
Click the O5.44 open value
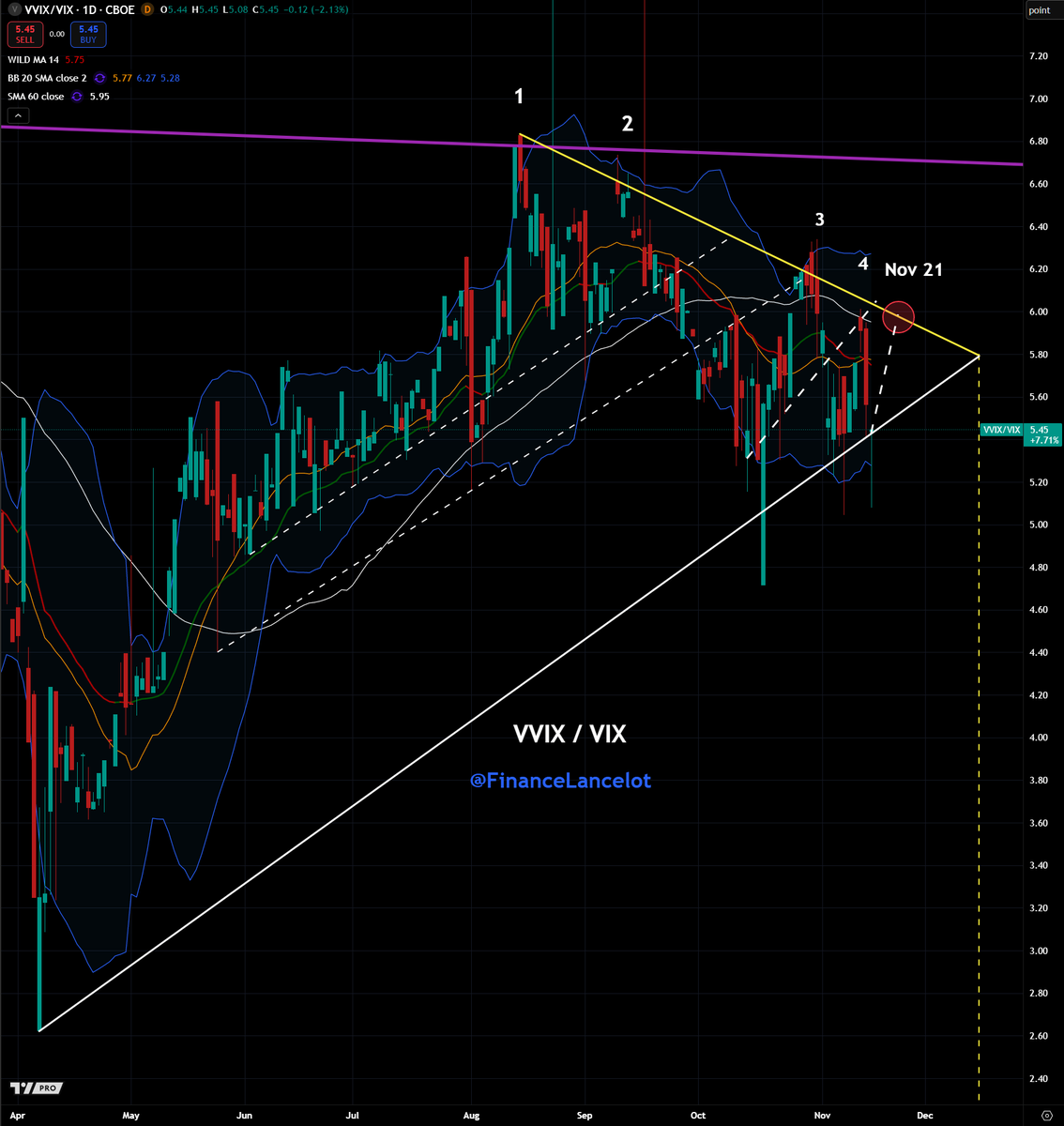click(174, 9)
